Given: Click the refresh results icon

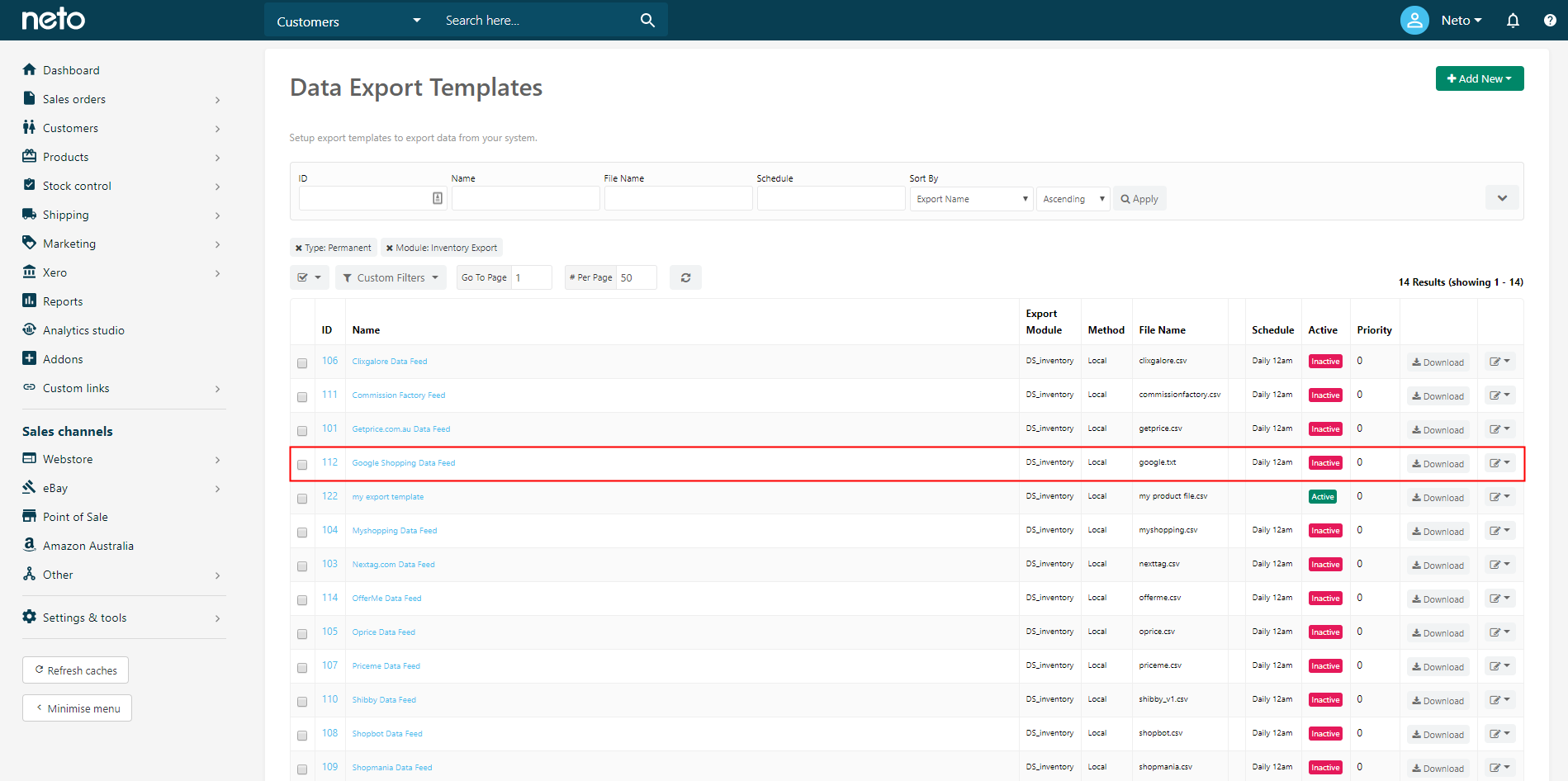Looking at the screenshot, I should coord(685,277).
